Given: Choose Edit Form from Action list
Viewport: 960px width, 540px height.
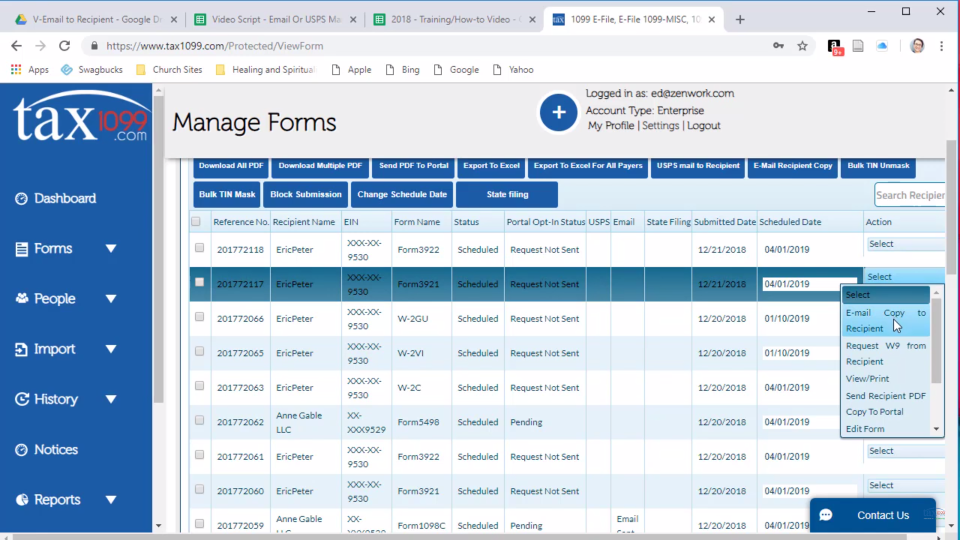Looking at the screenshot, I should pyautogui.click(x=886, y=429).
